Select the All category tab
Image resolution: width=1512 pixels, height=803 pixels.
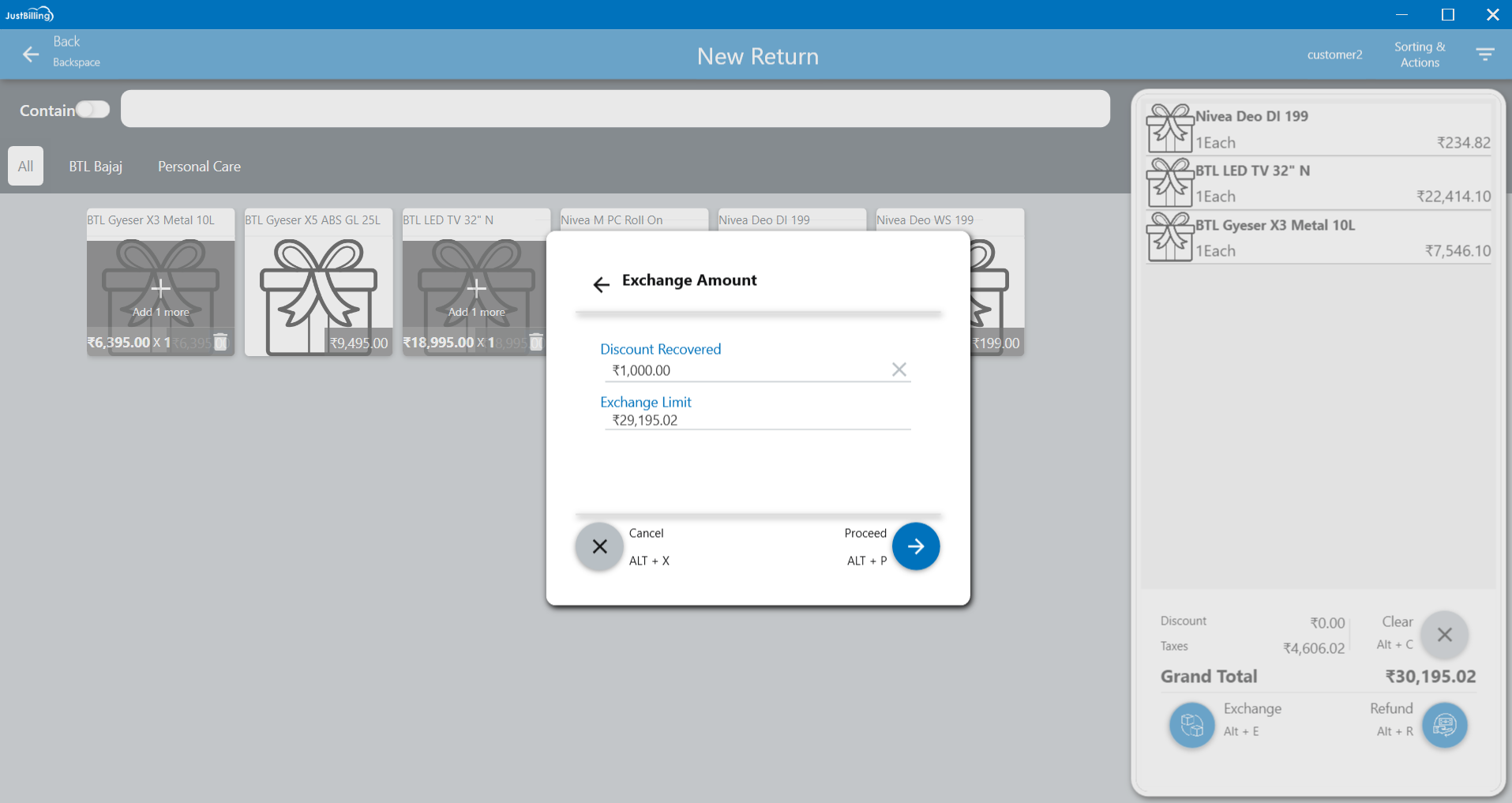[x=25, y=167]
